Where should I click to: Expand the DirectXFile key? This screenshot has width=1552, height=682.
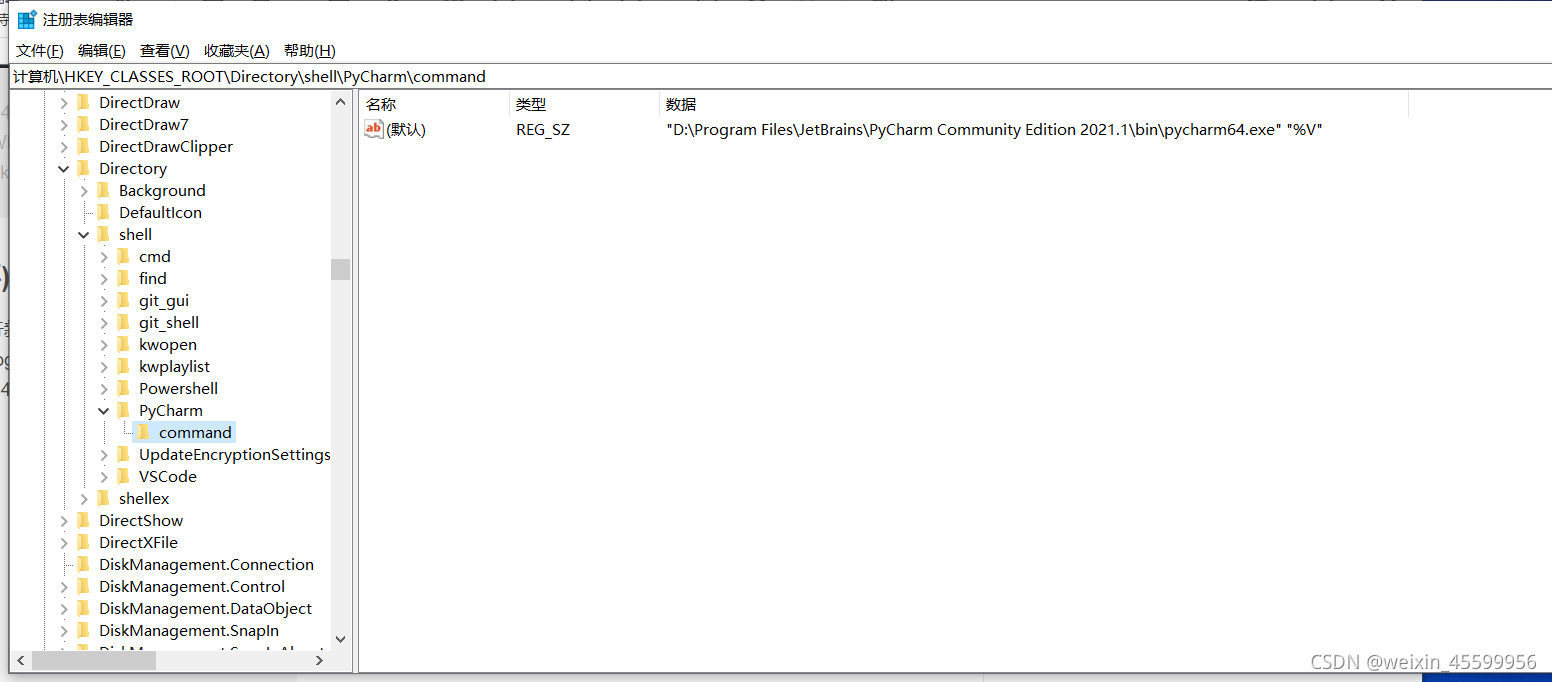click(x=65, y=543)
